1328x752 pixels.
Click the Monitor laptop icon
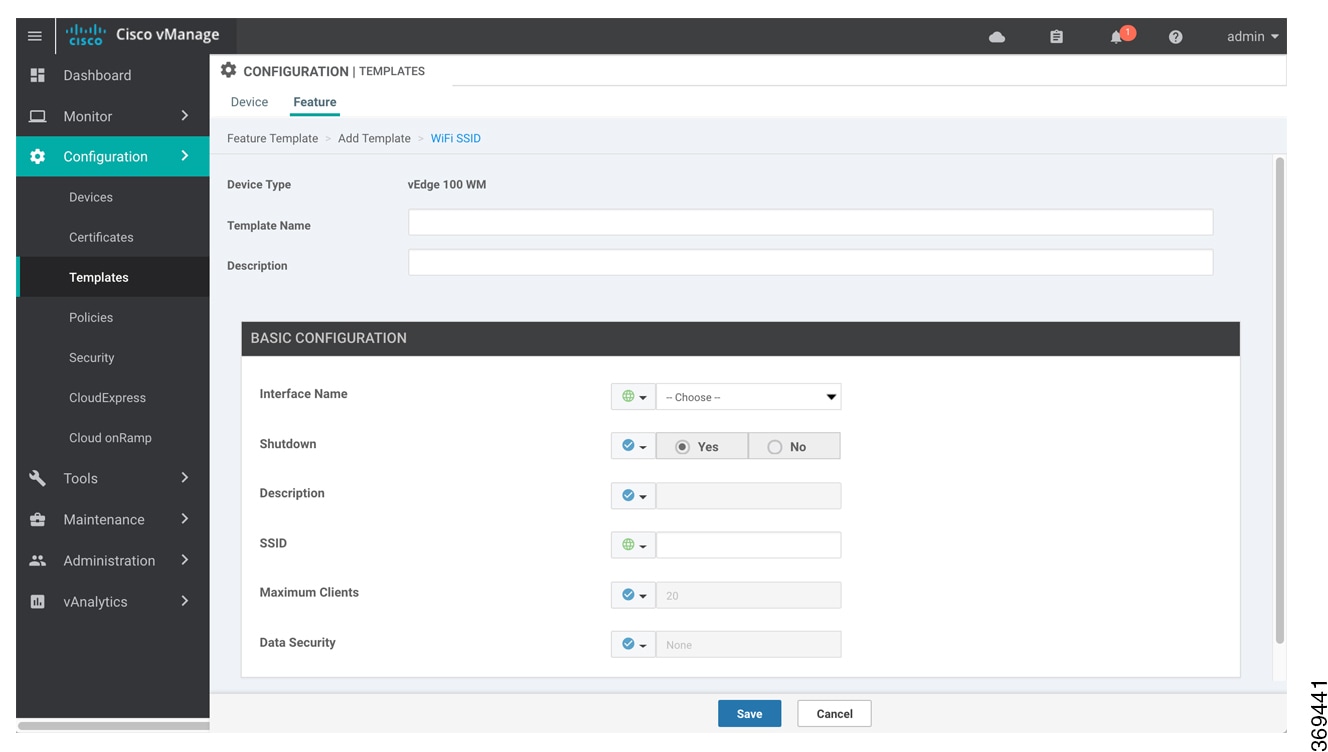(x=38, y=116)
